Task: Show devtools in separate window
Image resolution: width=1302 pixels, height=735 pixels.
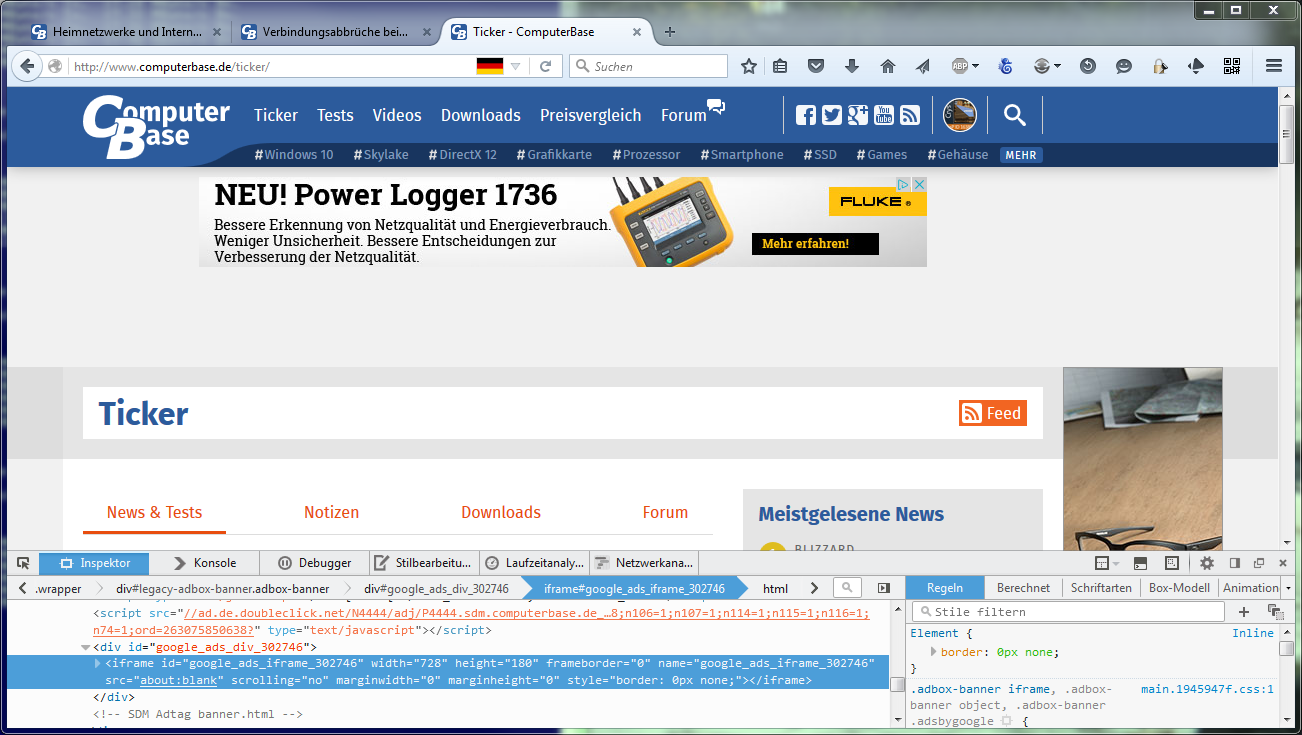Action: tap(1259, 563)
